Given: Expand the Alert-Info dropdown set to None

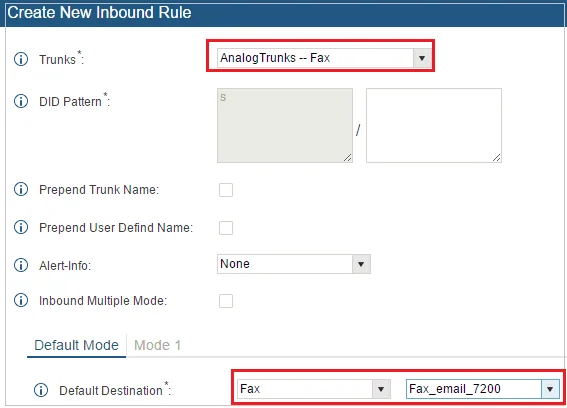Looking at the screenshot, I should click(x=294, y=264).
